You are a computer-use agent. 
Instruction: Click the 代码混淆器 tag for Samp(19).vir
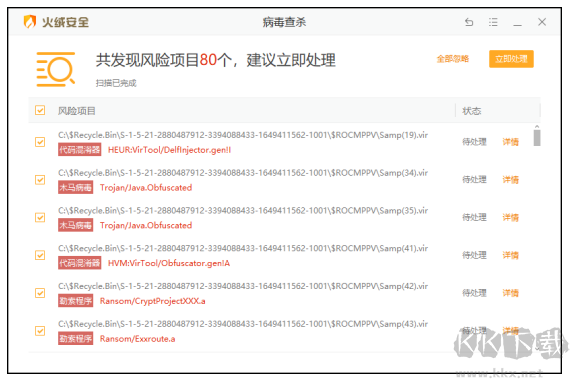point(79,150)
